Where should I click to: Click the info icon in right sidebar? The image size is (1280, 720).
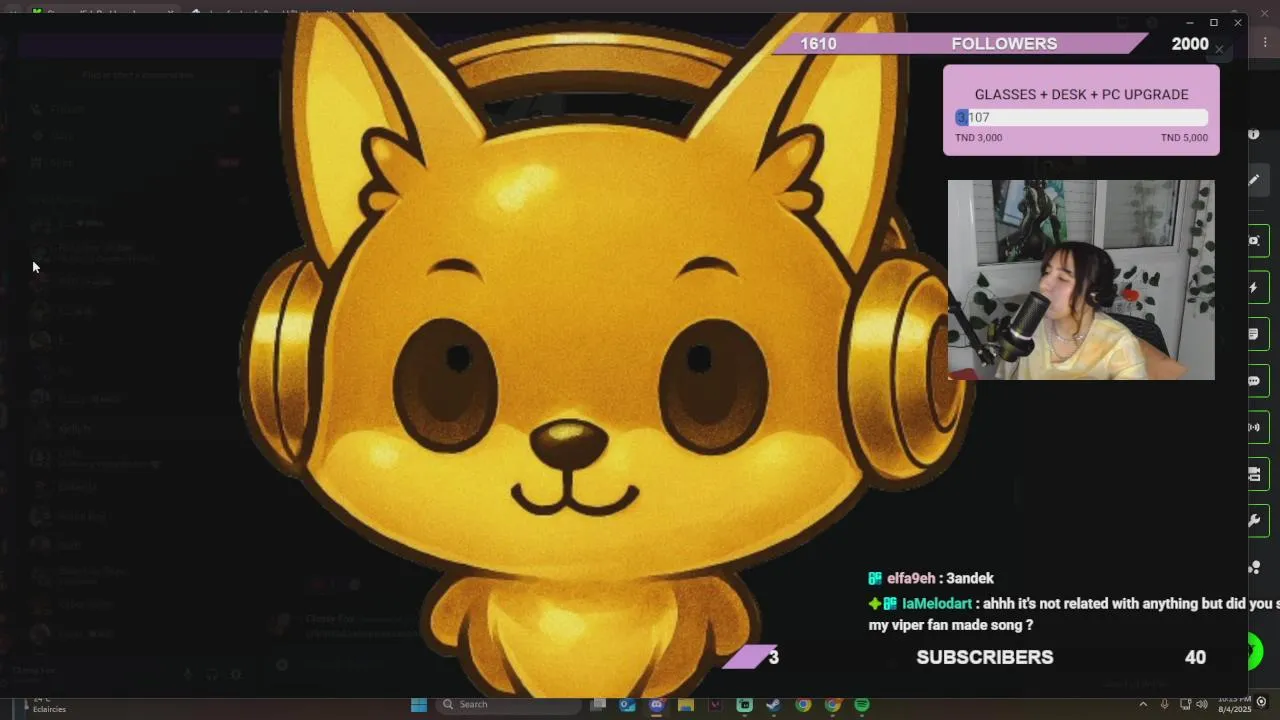pyautogui.click(x=1253, y=133)
